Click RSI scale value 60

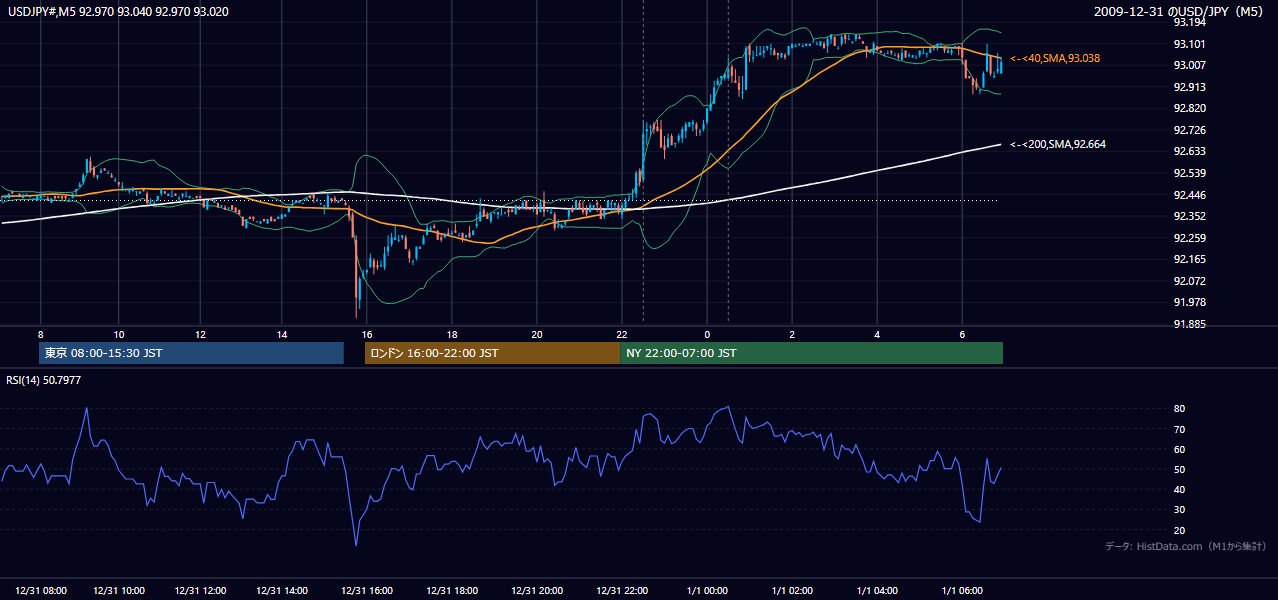coord(1179,449)
